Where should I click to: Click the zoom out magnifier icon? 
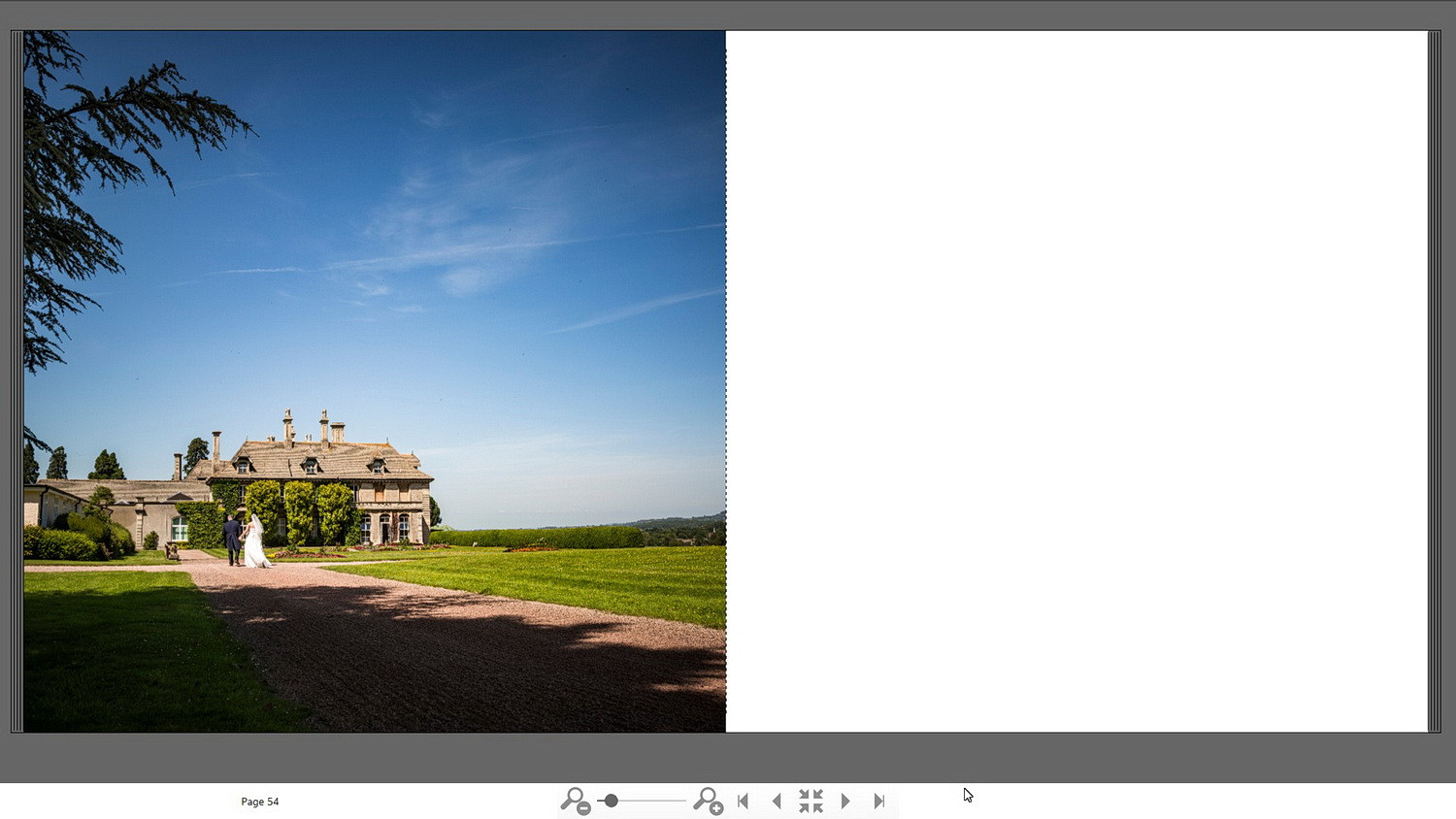pos(575,801)
